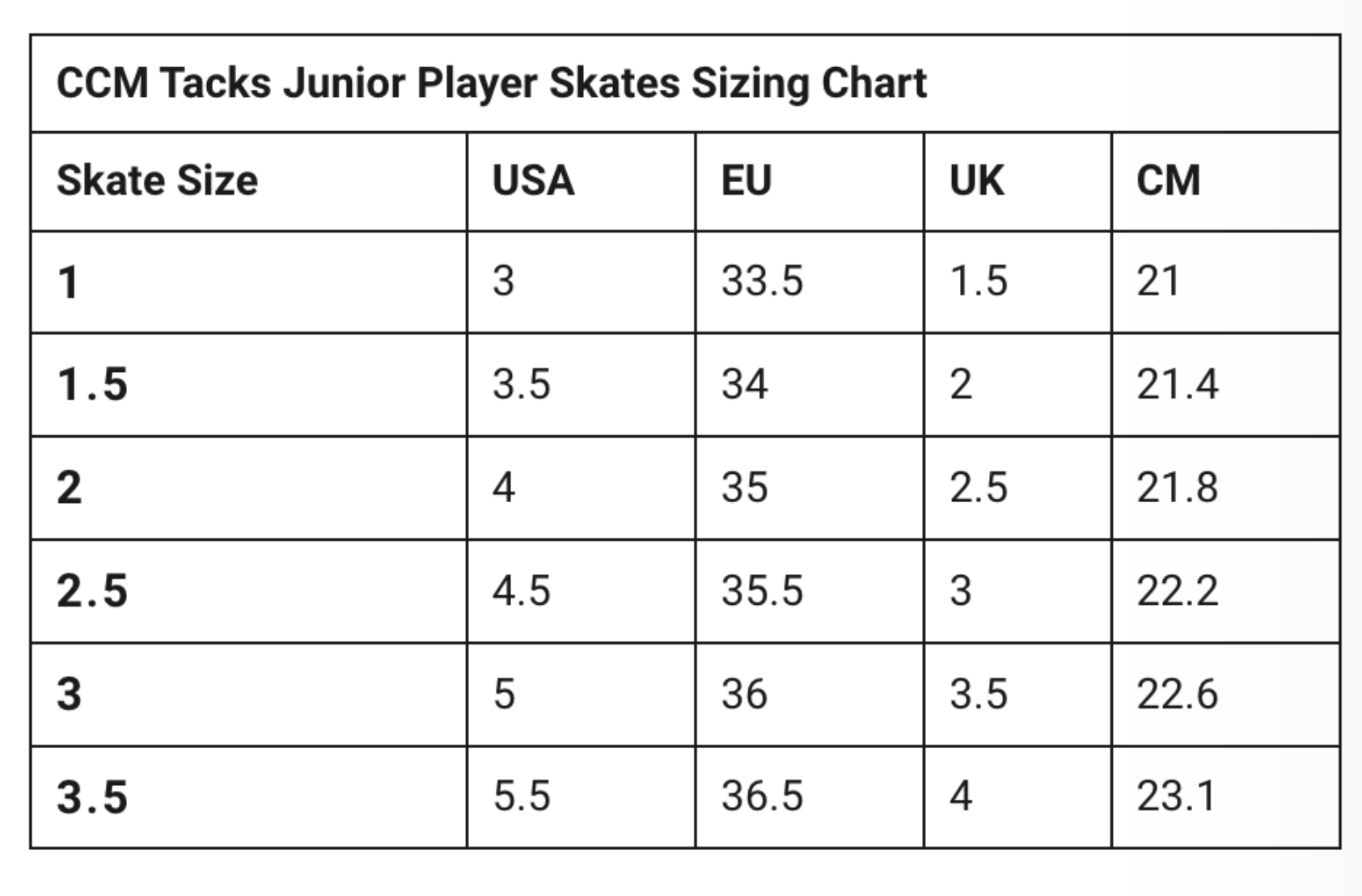Click the EU value 35 cell
Screen dimensions: 1362x896
coord(809,488)
